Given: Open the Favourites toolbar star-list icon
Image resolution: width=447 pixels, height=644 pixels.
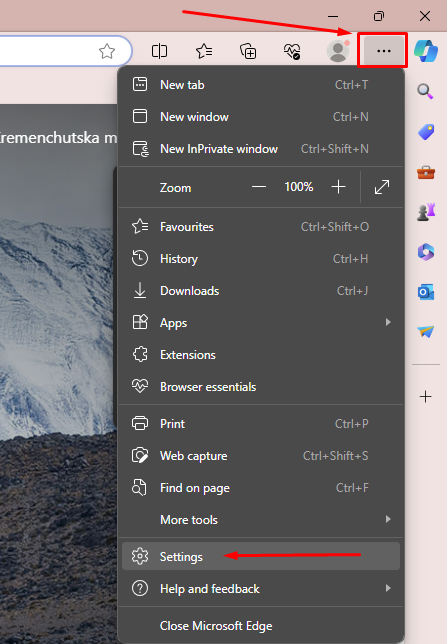Looking at the screenshot, I should pyautogui.click(x=204, y=51).
